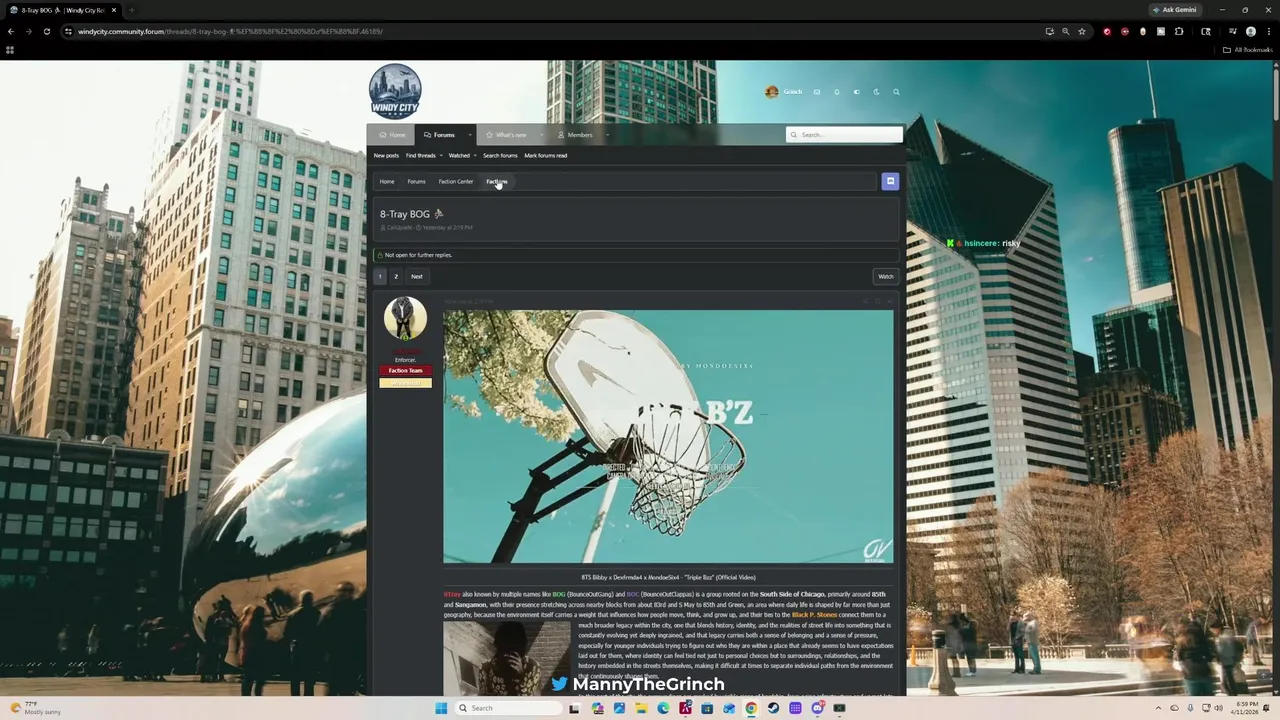Open Discord from the taskbar

pyautogui.click(x=817, y=708)
